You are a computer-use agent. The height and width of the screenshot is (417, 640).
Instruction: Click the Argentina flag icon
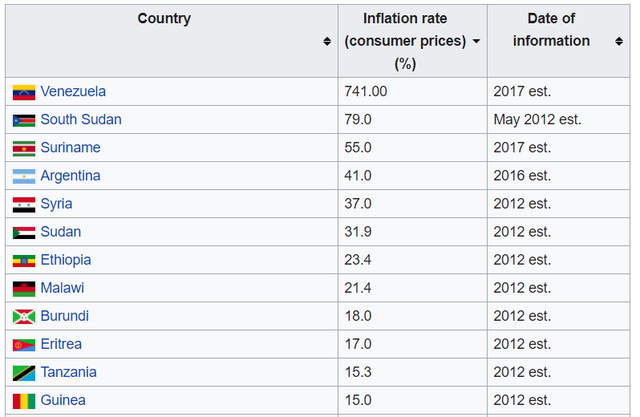[x=24, y=176]
